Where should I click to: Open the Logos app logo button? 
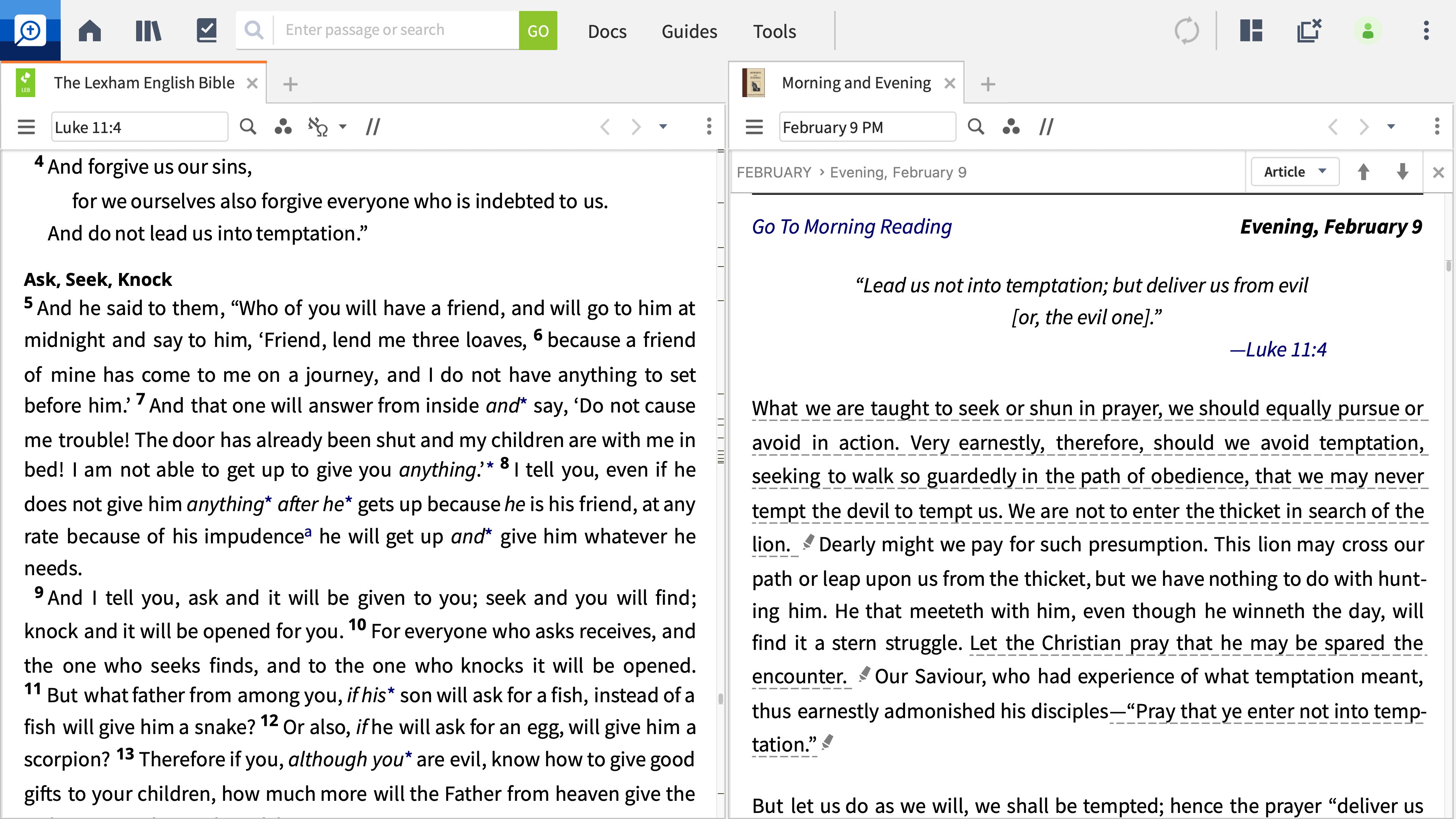click(30, 30)
